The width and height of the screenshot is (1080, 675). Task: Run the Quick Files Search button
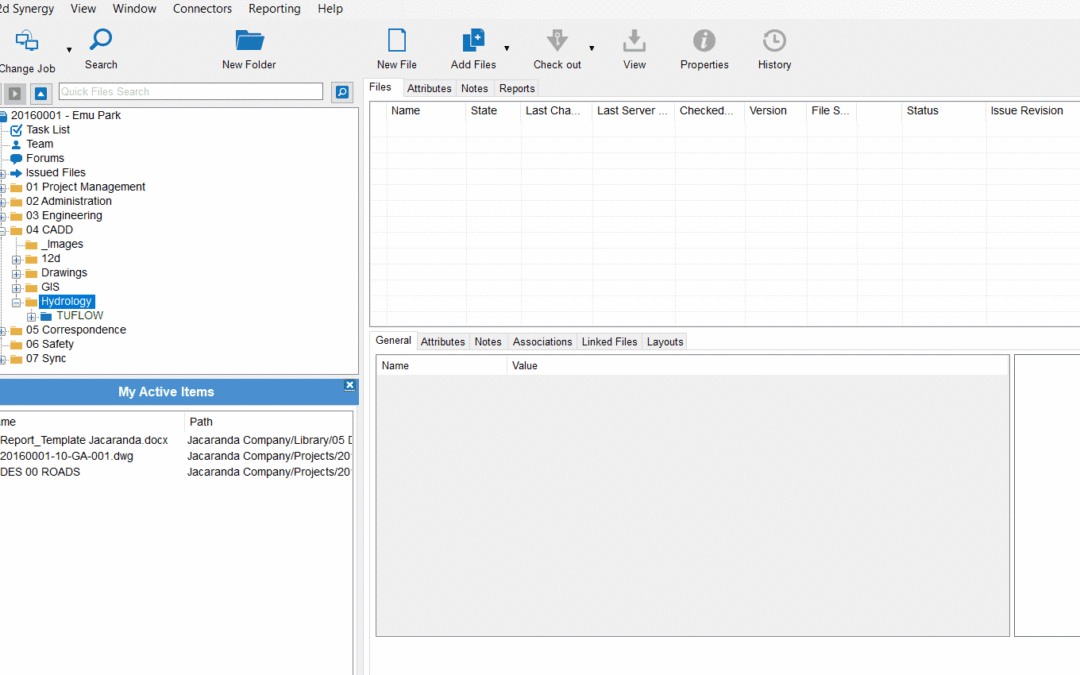342,92
